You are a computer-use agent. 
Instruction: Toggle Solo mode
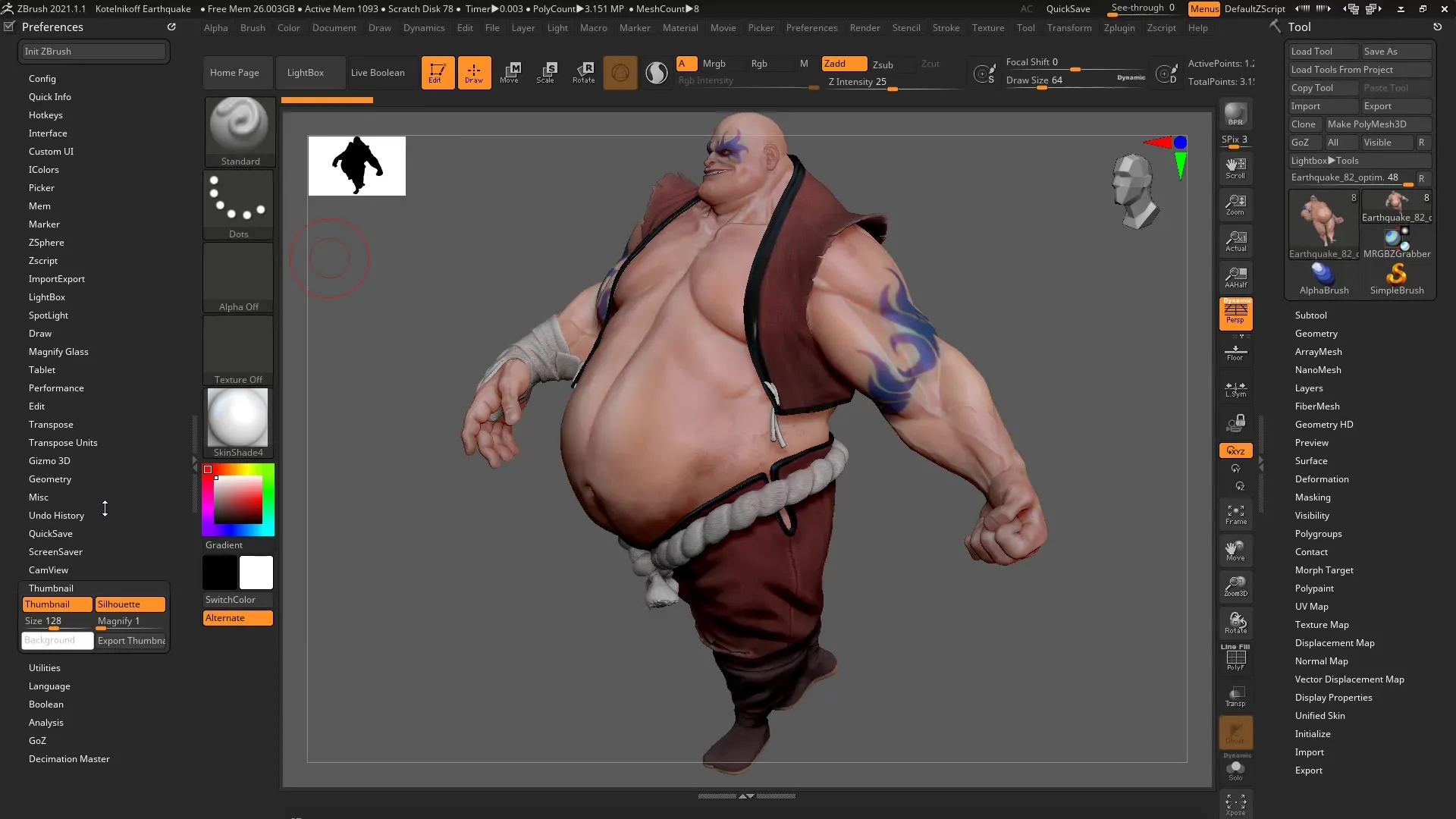[1235, 770]
